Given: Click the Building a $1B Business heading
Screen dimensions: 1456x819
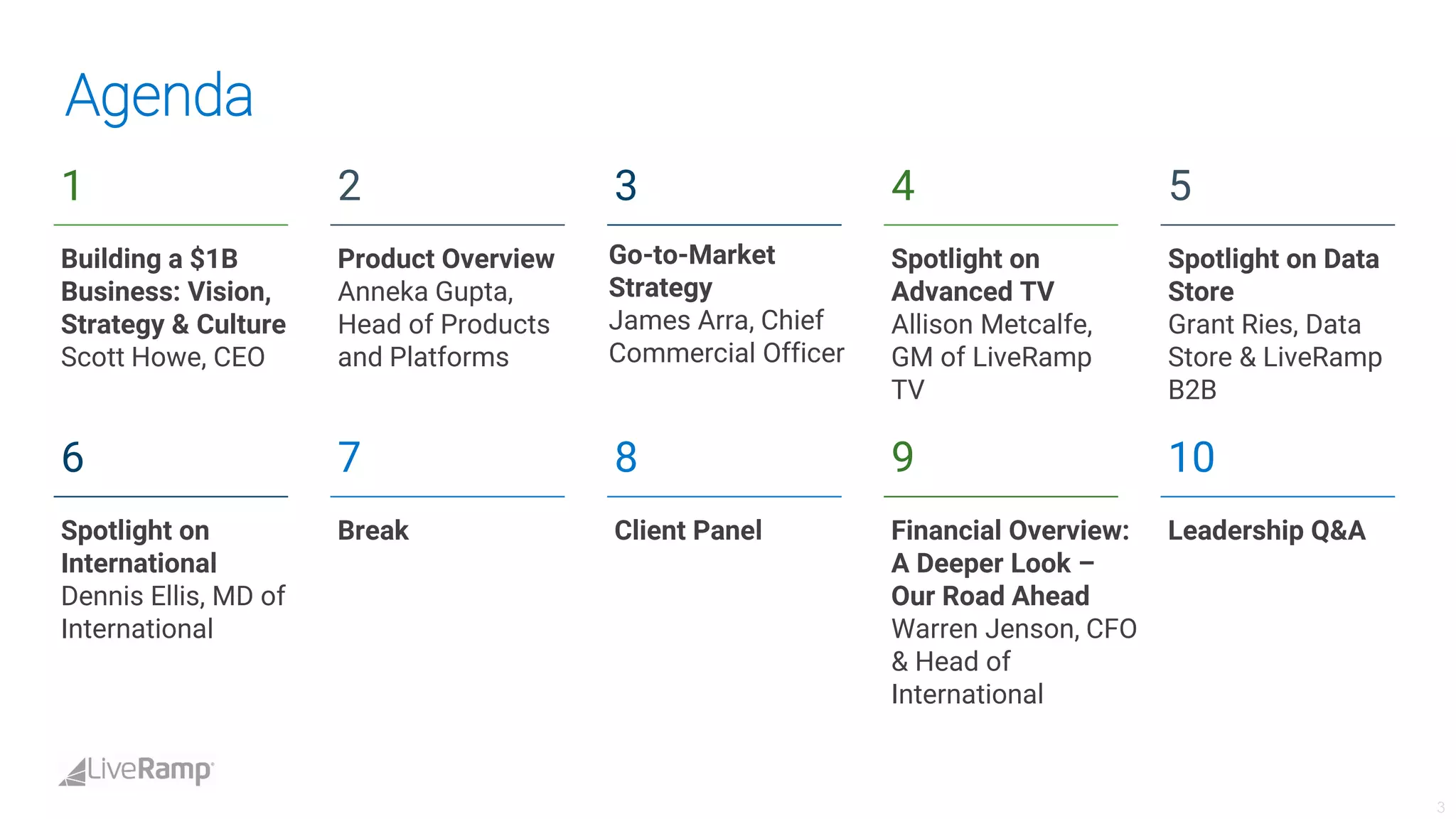Looking at the screenshot, I should tap(173, 291).
